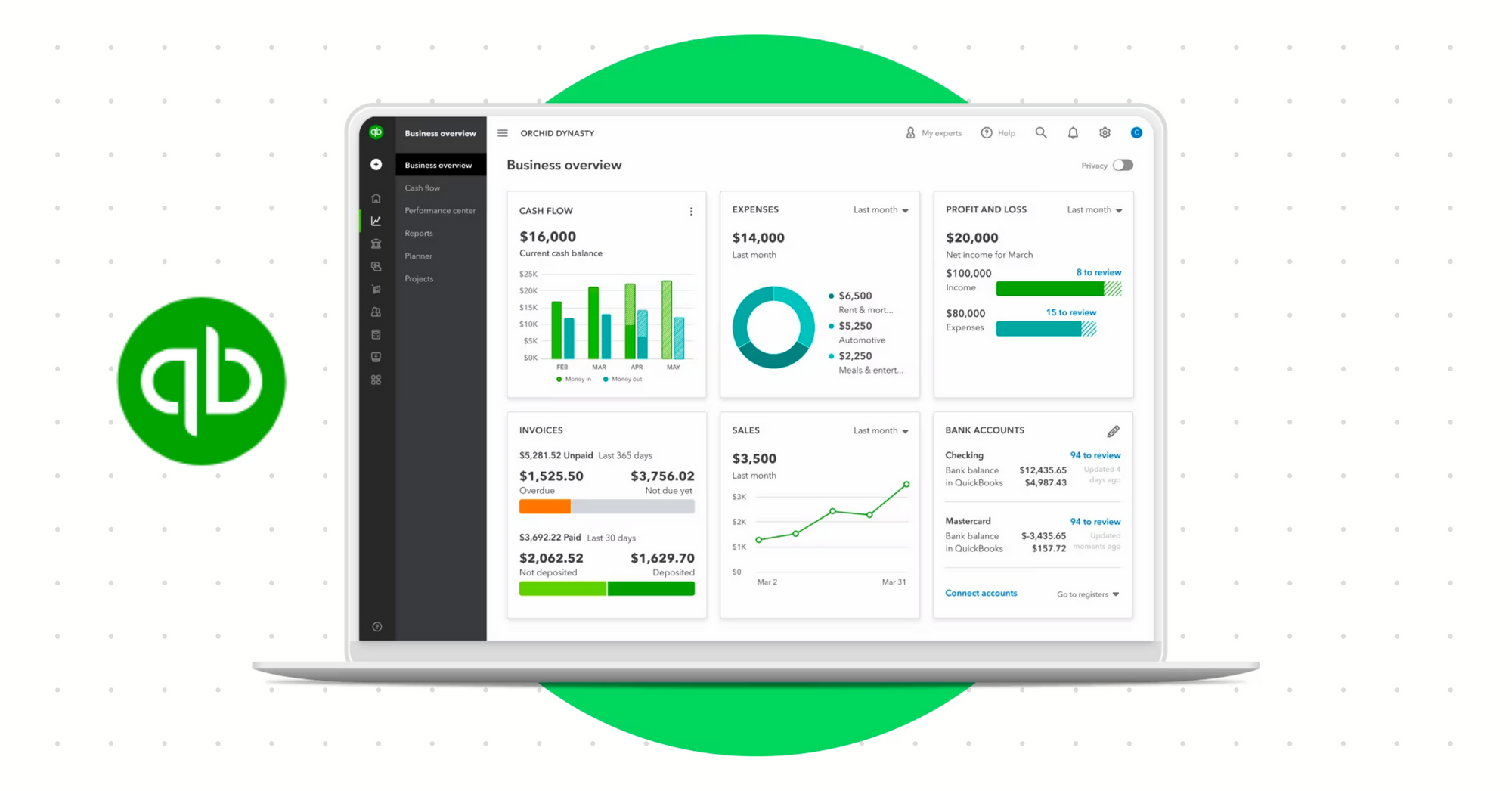This screenshot has width=1512, height=791.
Task: Click the $3,500 sales total
Action: 754,458
